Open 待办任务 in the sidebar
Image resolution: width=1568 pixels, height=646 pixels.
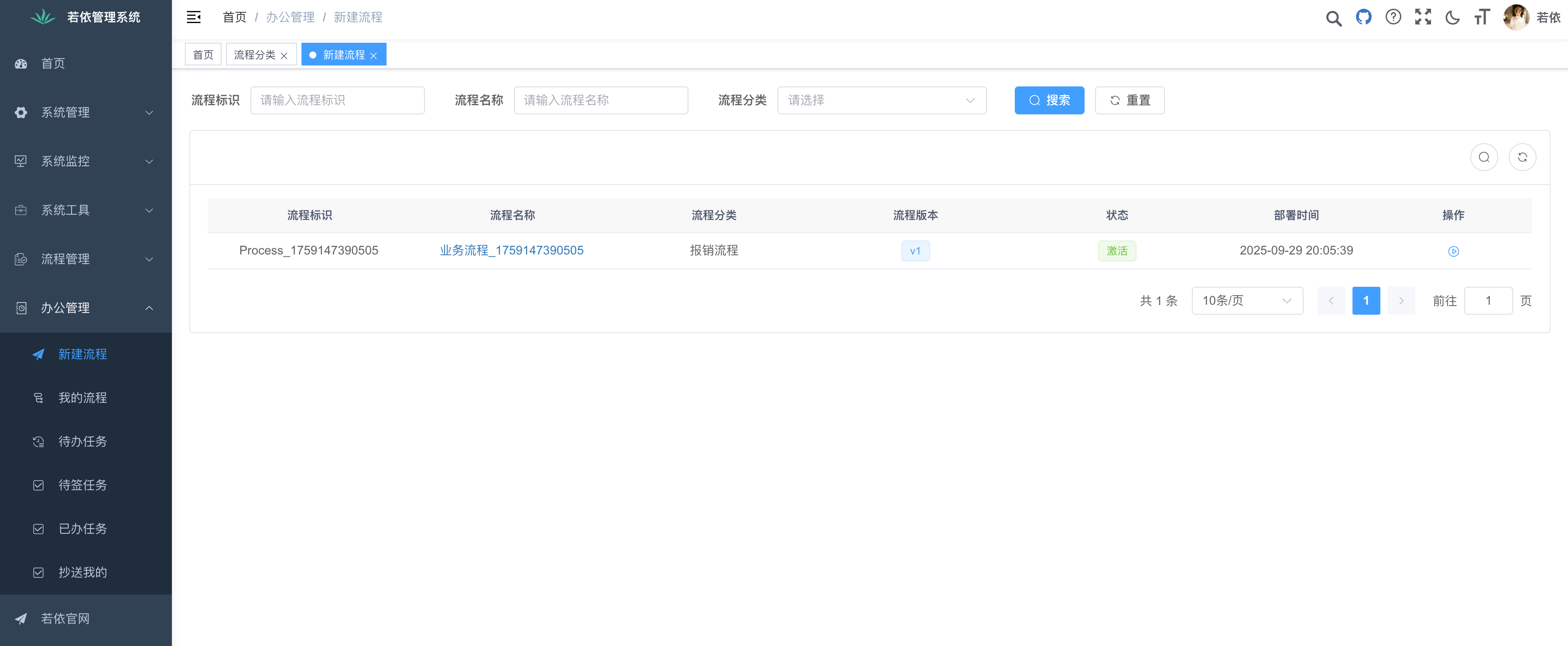pos(82,441)
